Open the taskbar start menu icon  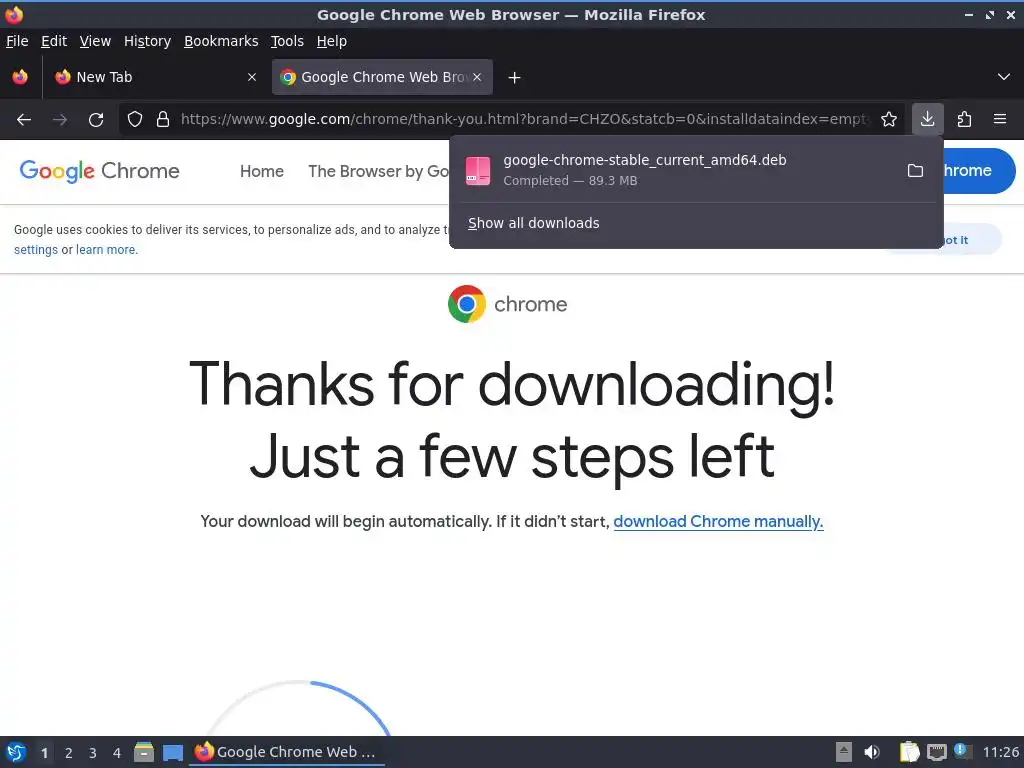16,752
